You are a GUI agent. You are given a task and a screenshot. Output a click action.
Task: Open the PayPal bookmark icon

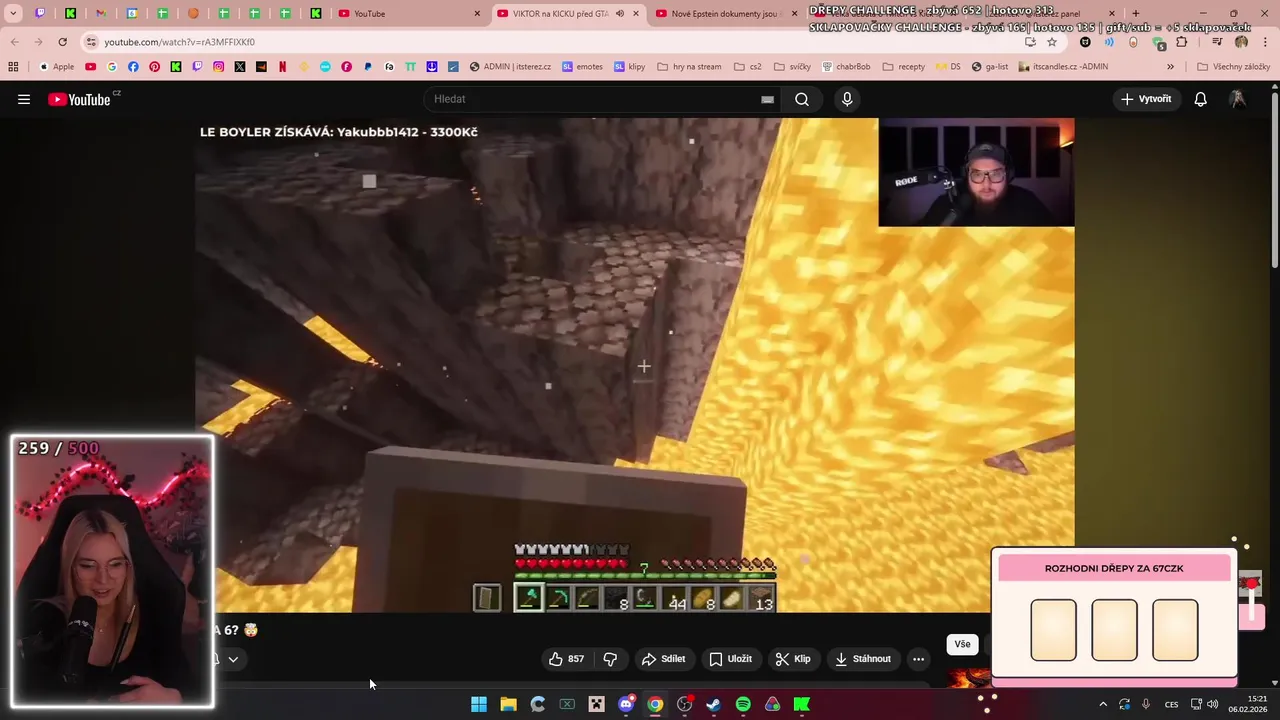click(368, 67)
